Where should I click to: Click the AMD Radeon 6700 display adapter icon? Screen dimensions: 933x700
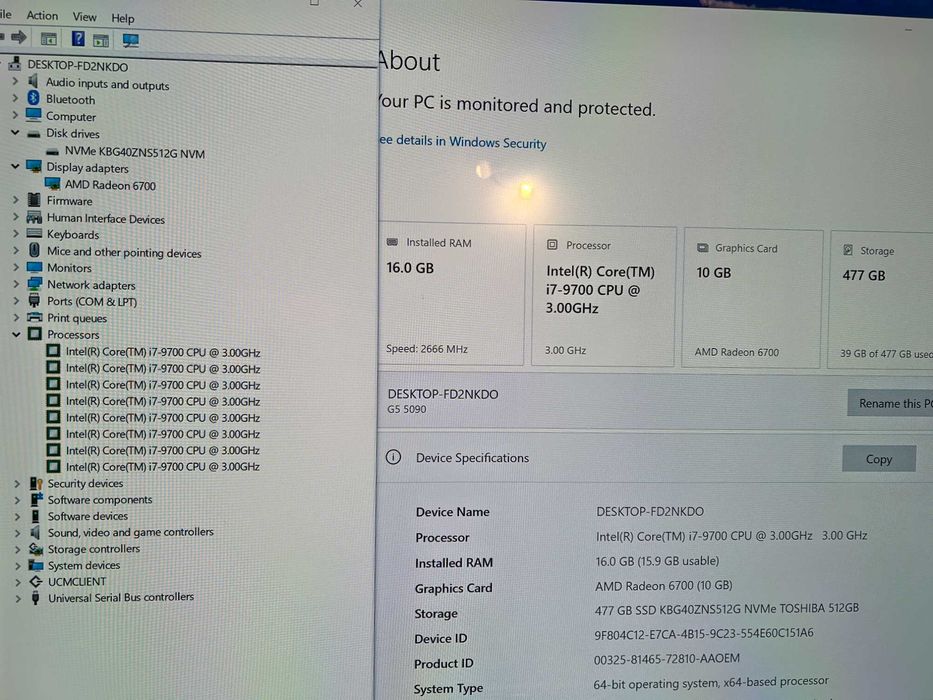pyautogui.click(x=52, y=184)
